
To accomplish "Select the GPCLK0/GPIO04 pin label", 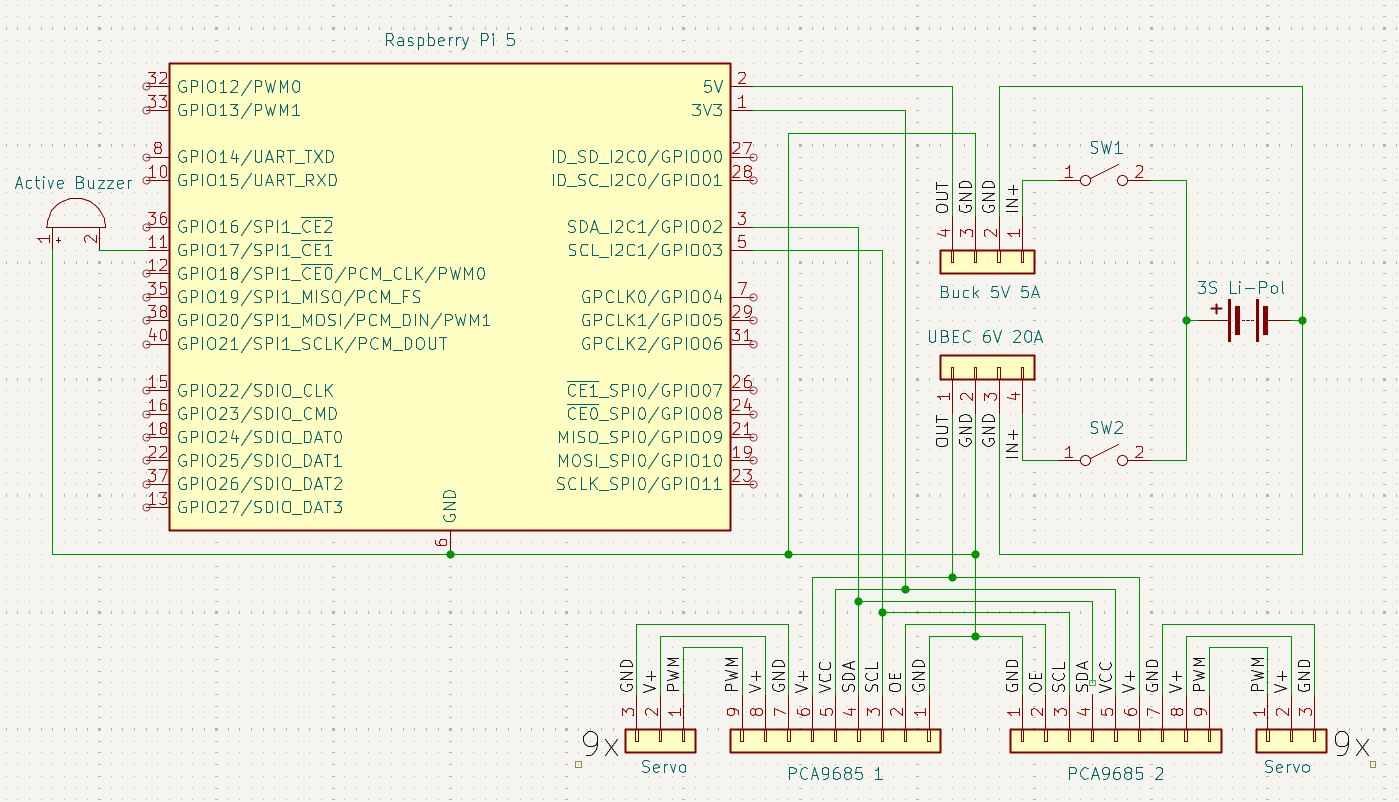I will (x=652, y=297).
